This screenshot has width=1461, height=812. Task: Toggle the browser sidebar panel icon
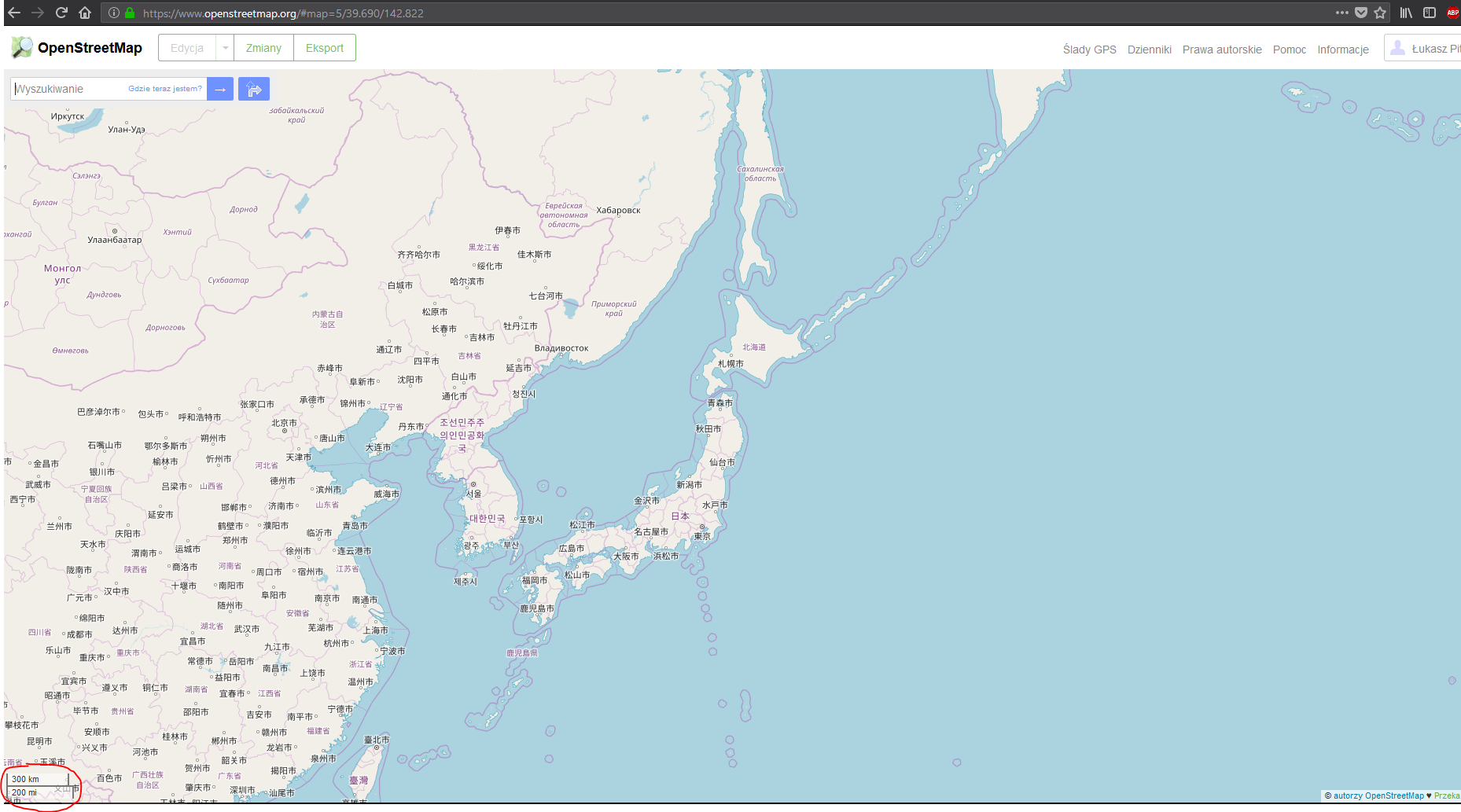(x=1430, y=12)
